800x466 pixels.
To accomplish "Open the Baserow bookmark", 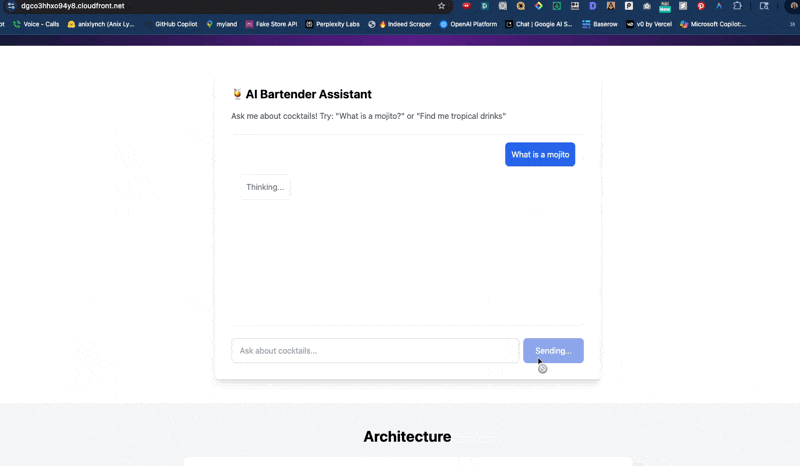I will 599,24.
